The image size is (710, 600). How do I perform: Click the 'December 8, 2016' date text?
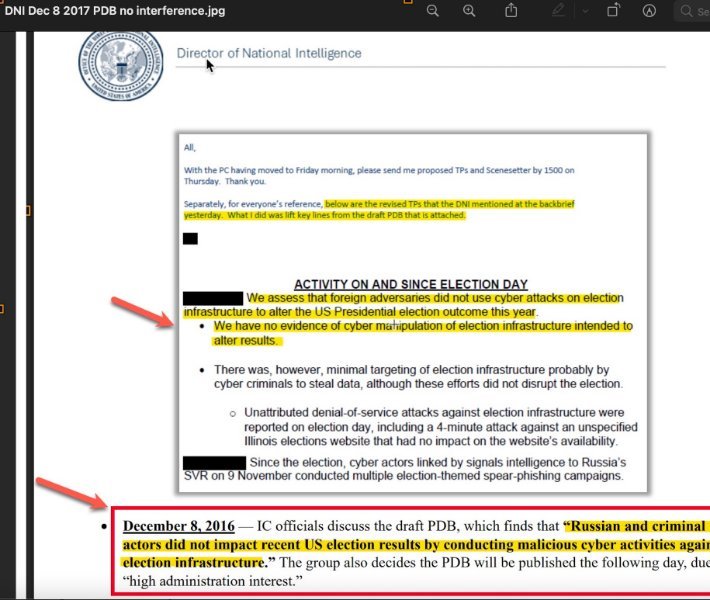pos(179,526)
